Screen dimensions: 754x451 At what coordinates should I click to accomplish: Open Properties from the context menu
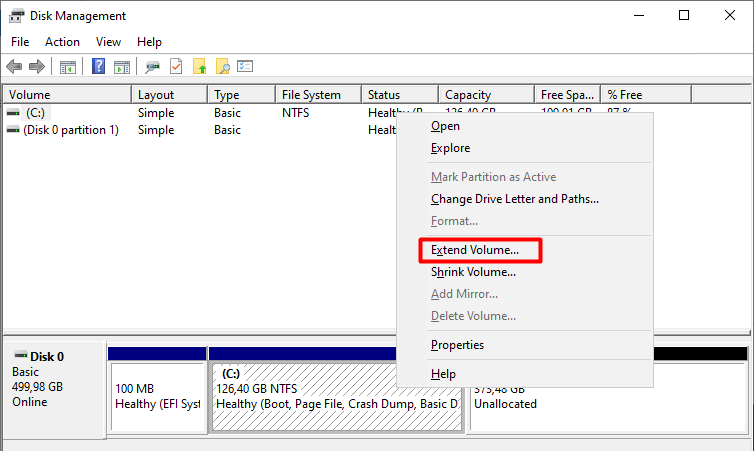[457, 345]
